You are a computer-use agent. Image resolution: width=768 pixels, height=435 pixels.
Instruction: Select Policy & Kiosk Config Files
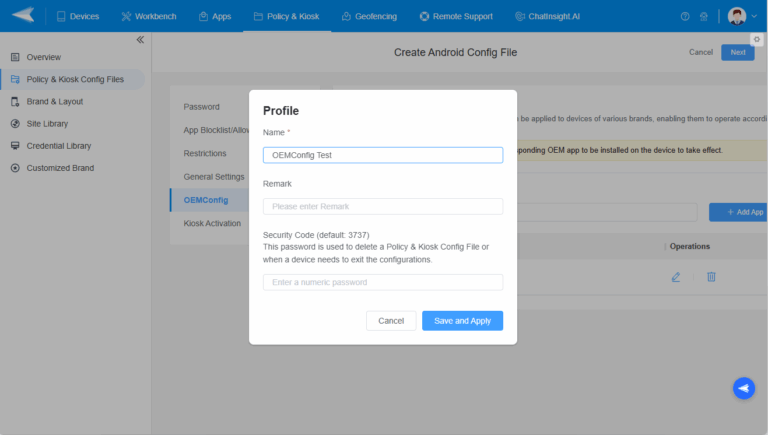tap(72, 79)
